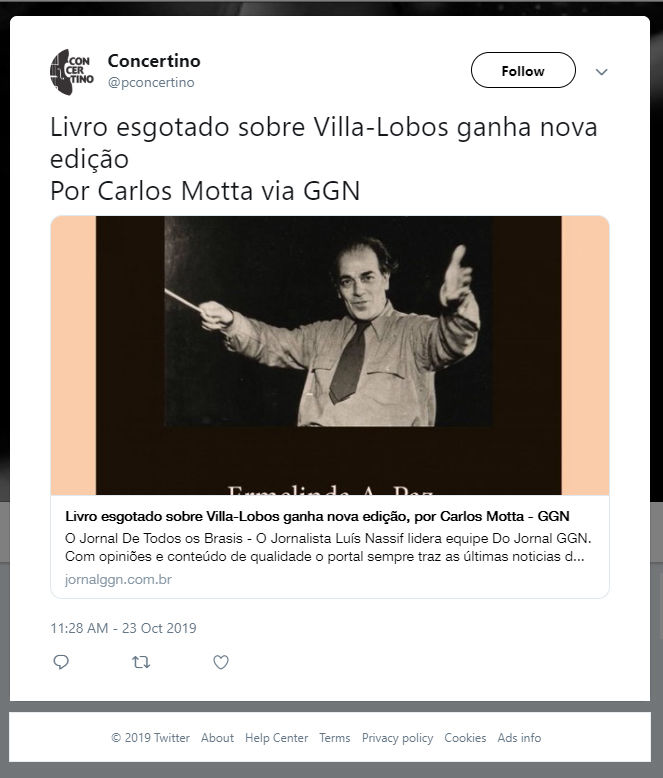Click the tweet text about Villa-Lobos
Screen dimensions: 663x778
[324, 159]
